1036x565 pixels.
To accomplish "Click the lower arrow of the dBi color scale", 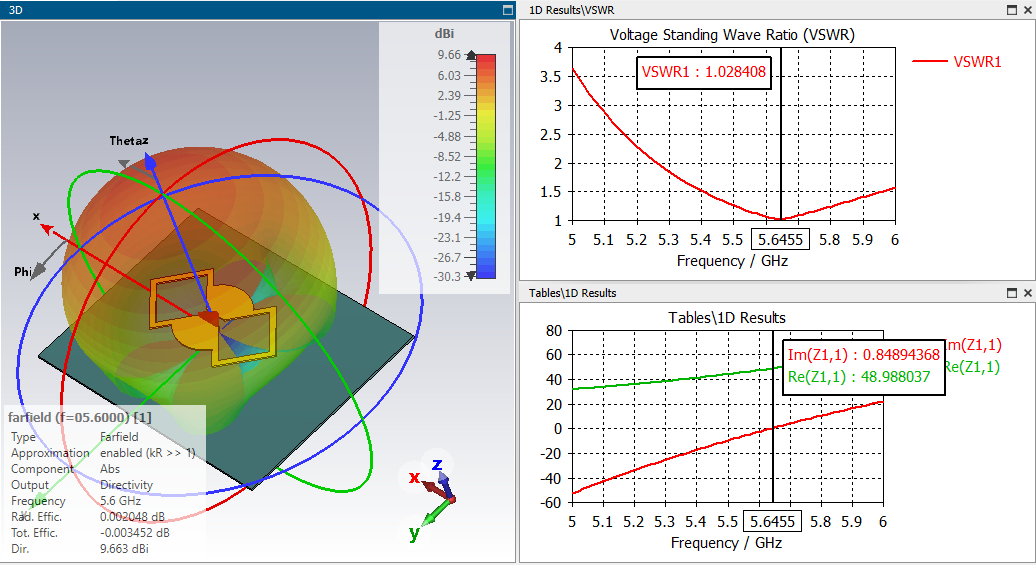I will coord(471,276).
